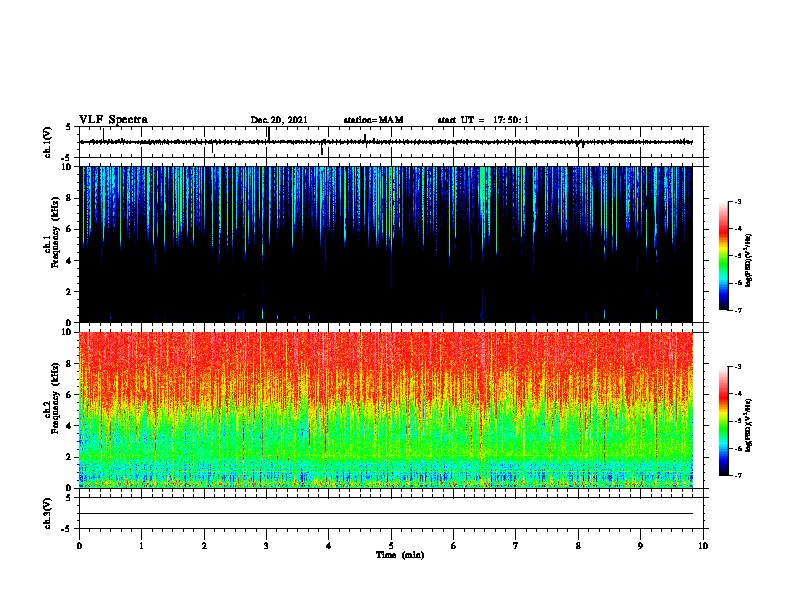Image resolution: width=792 pixels, height=612 pixels.
Task: Click the ch.1 "Frequency (kHz)" axis label
Action: 55,232
